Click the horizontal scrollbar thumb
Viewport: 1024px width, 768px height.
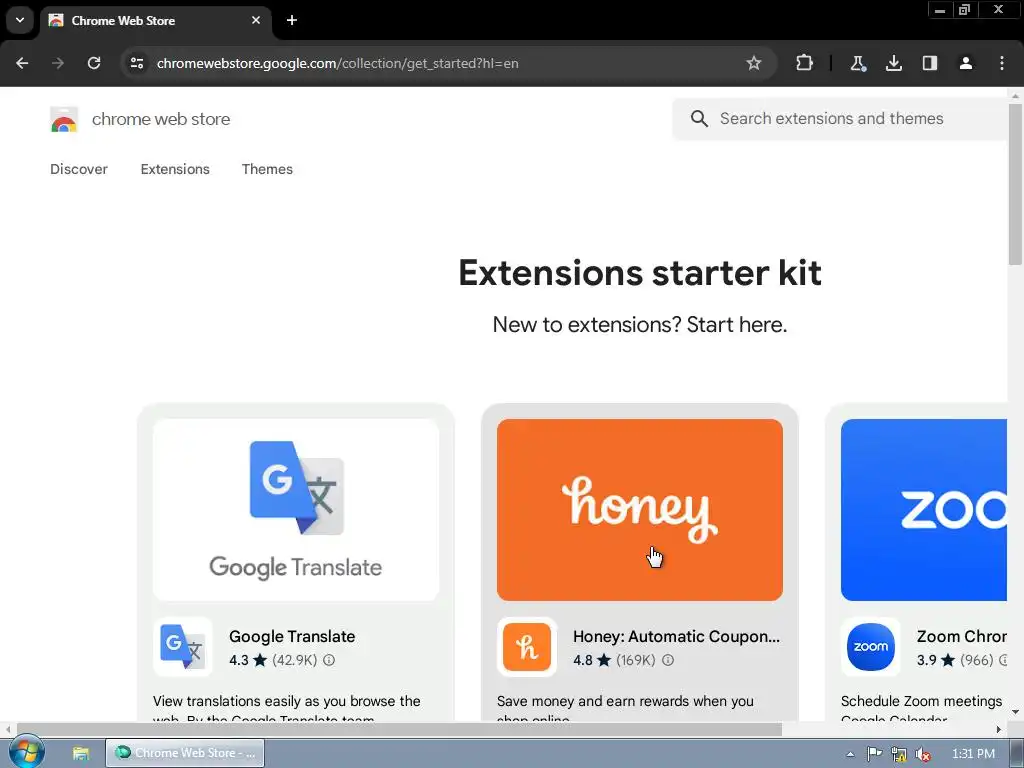(399, 729)
